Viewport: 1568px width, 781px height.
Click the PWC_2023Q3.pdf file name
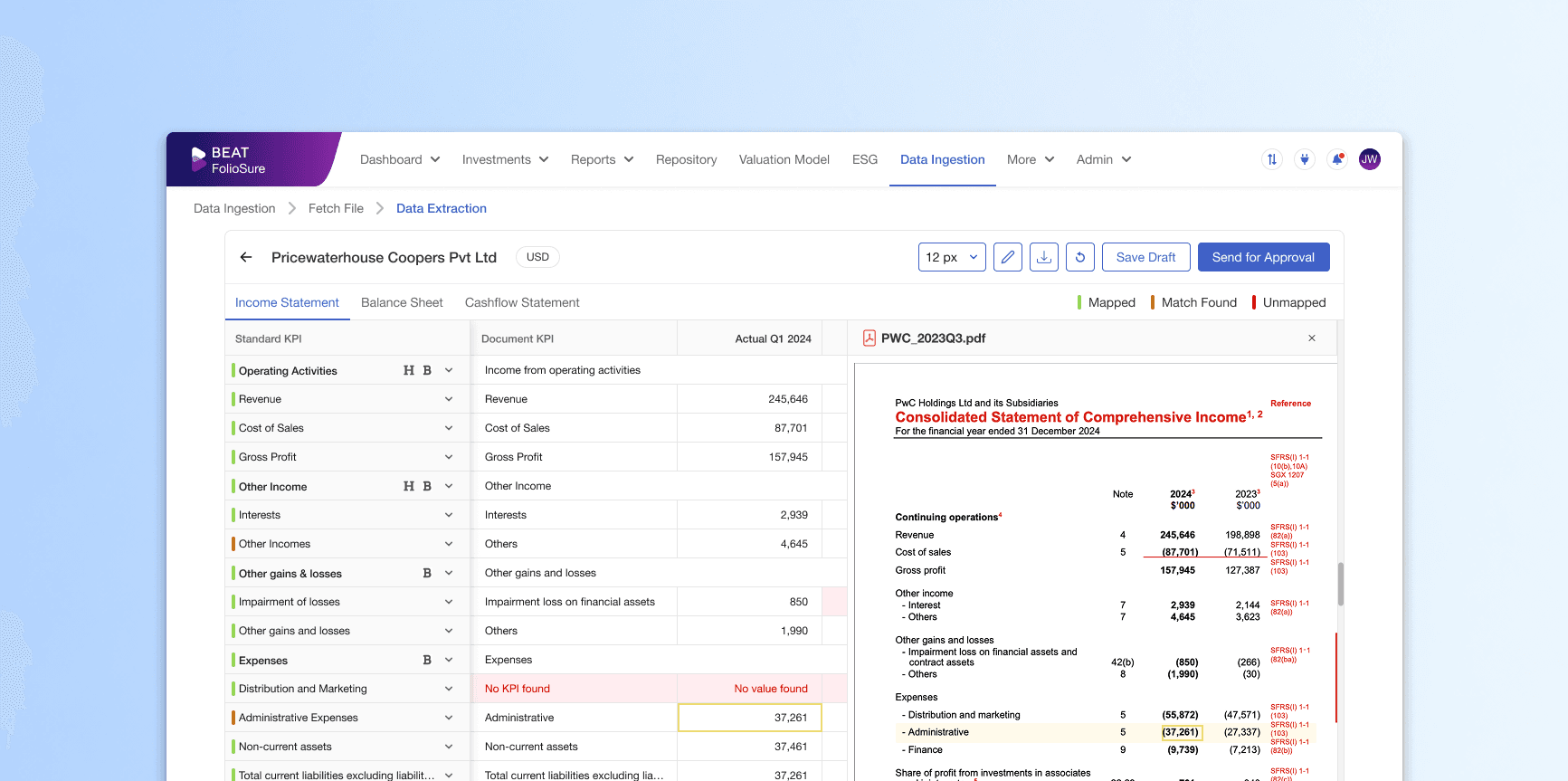(934, 338)
